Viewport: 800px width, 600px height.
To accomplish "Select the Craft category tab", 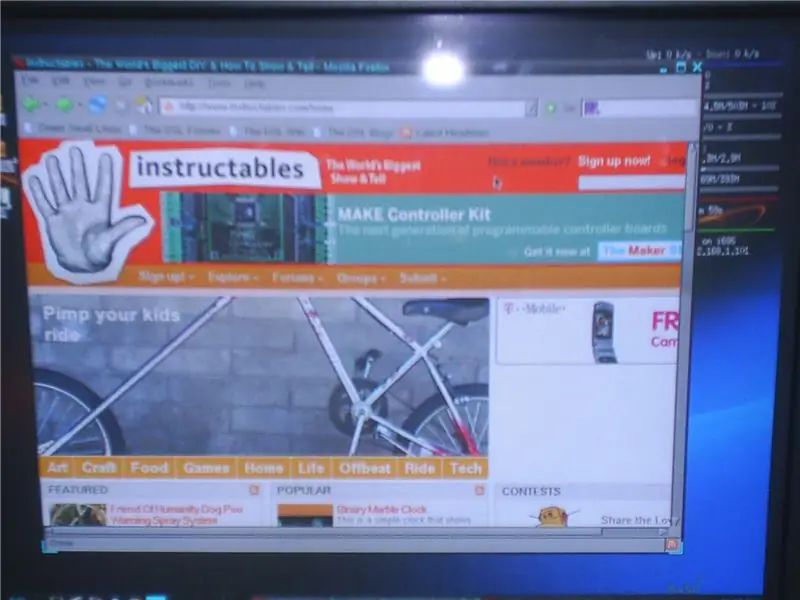I will (x=99, y=467).
